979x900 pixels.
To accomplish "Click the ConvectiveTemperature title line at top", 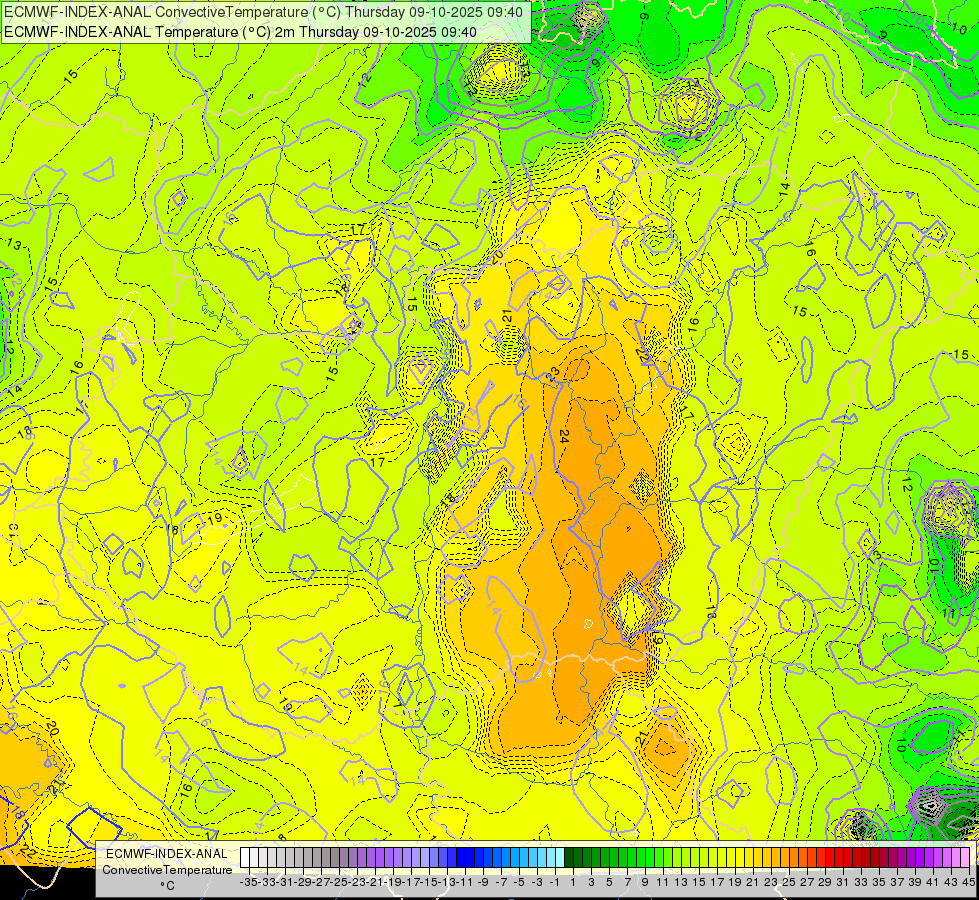I will (x=263, y=12).
